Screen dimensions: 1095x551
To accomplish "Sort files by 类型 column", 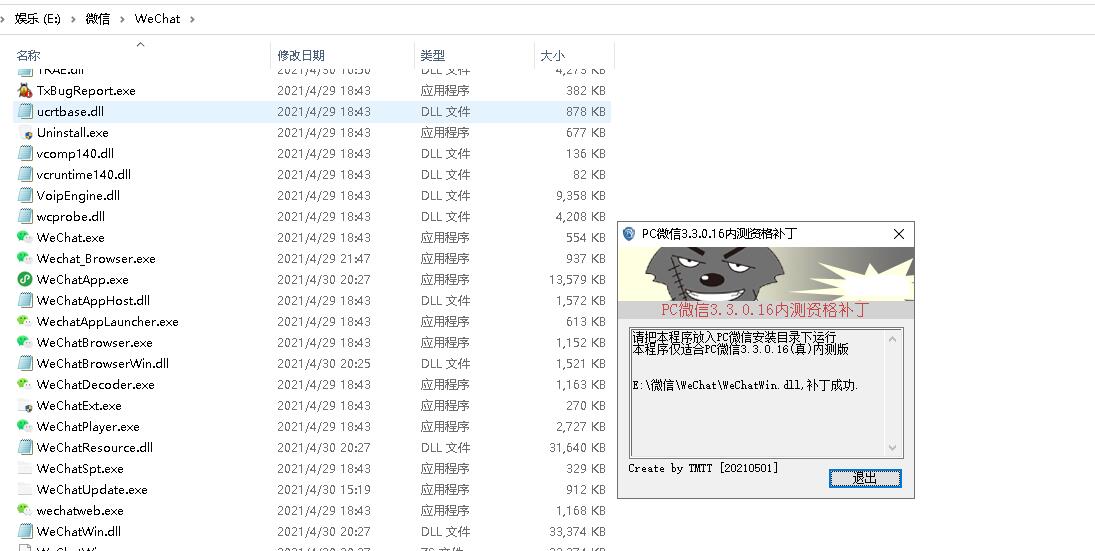I will click(x=433, y=55).
